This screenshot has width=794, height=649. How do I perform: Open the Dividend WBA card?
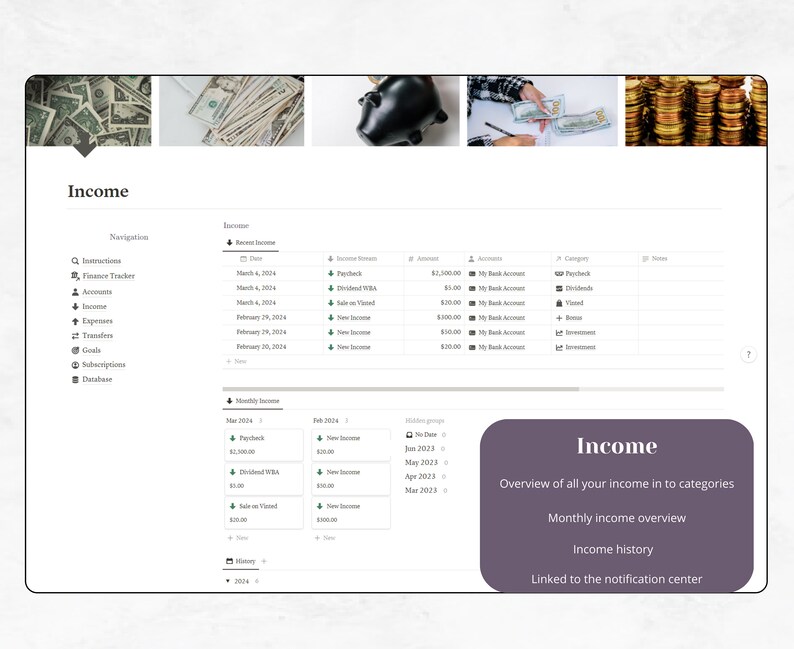click(x=264, y=479)
